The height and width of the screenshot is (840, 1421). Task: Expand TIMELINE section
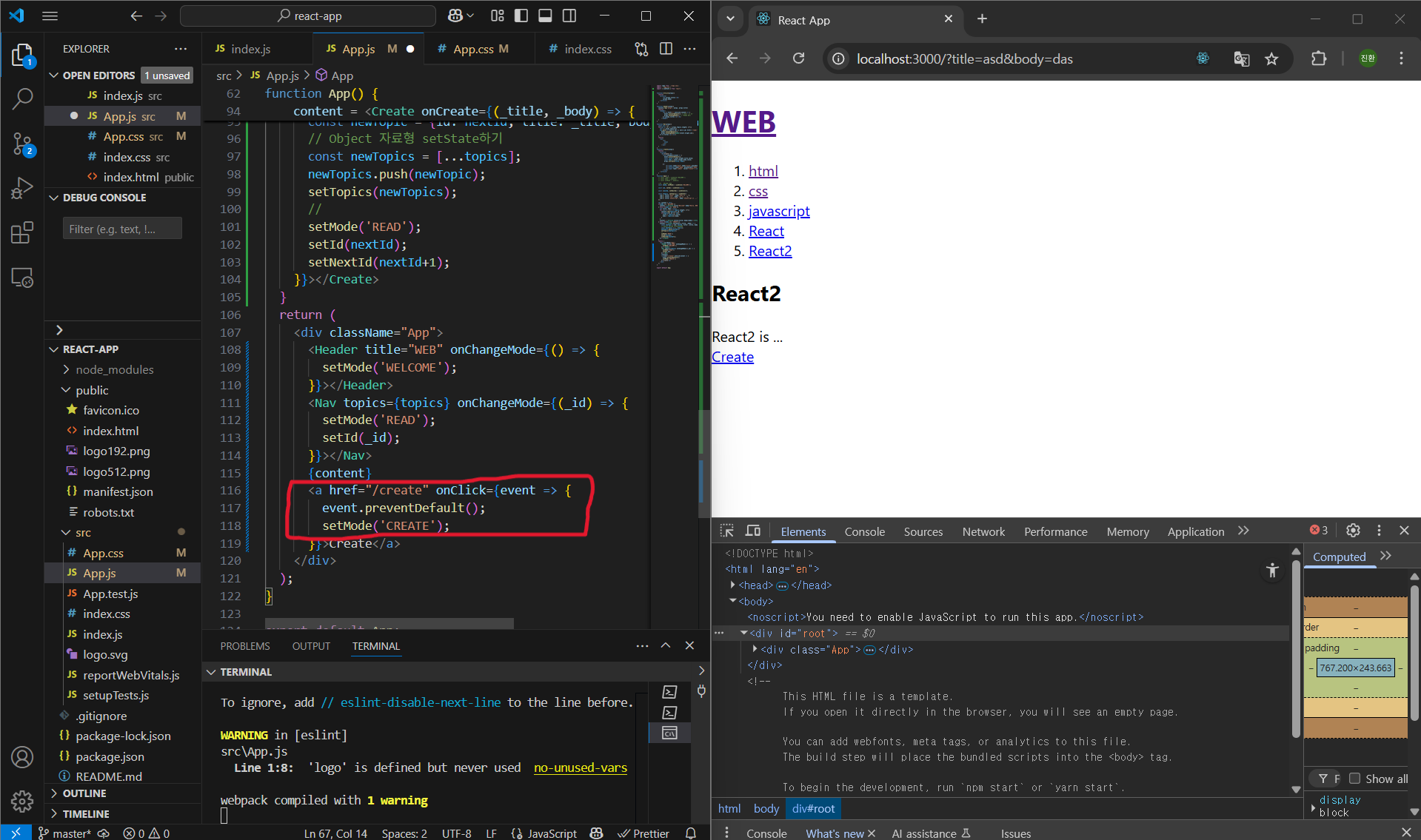pos(85,813)
